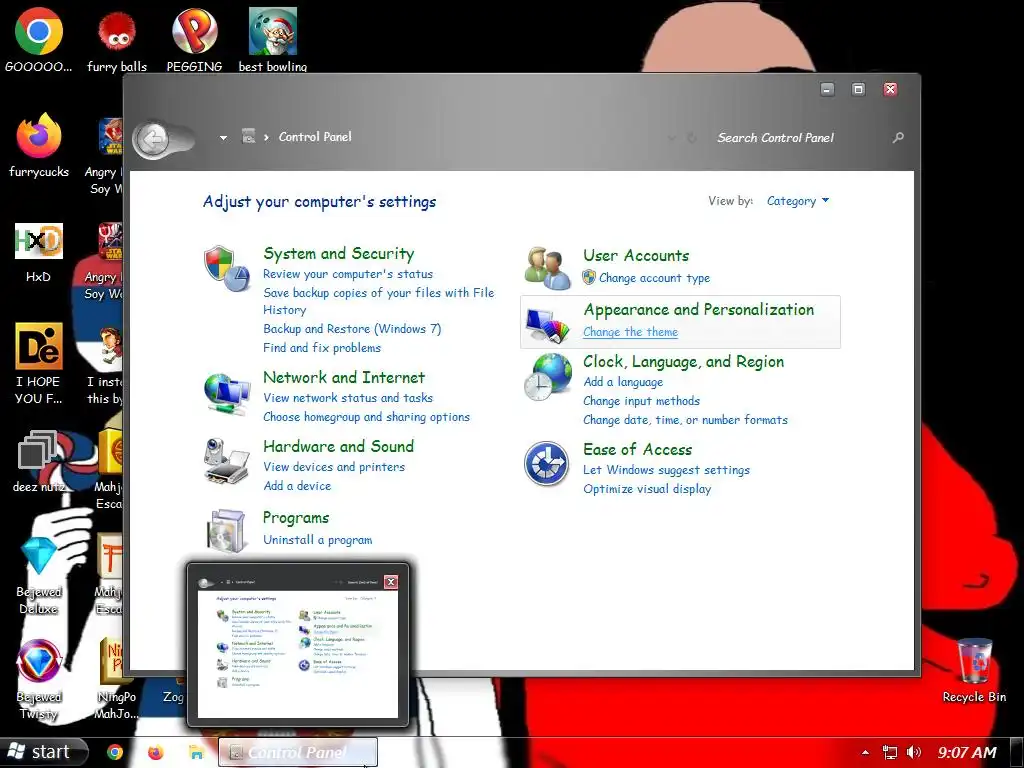Click Change date, time, or number formats
1024x768 pixels.
click(x=685, y=420)
